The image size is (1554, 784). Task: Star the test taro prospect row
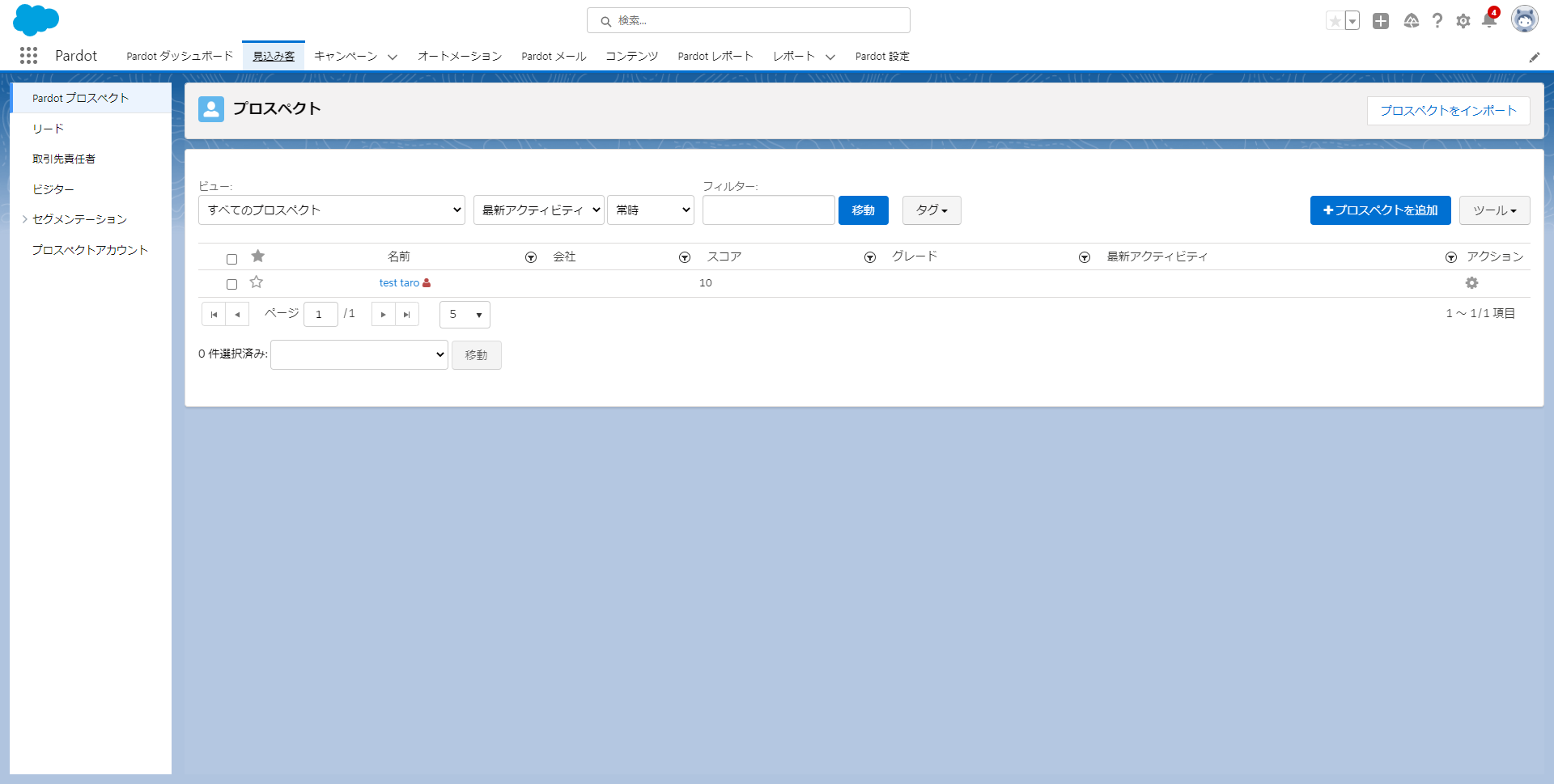[x=257, y=282]
